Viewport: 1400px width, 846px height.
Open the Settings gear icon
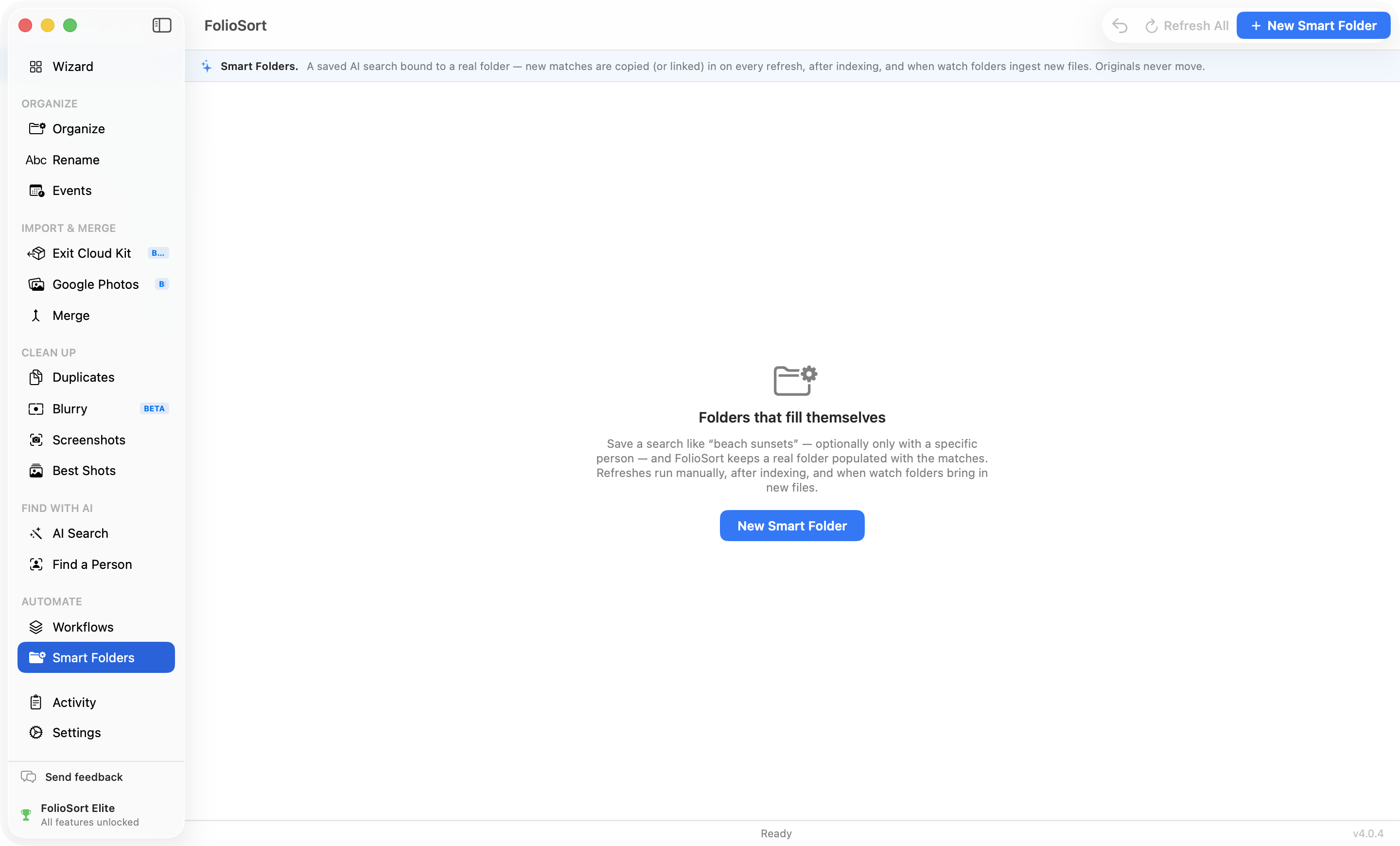36,732
